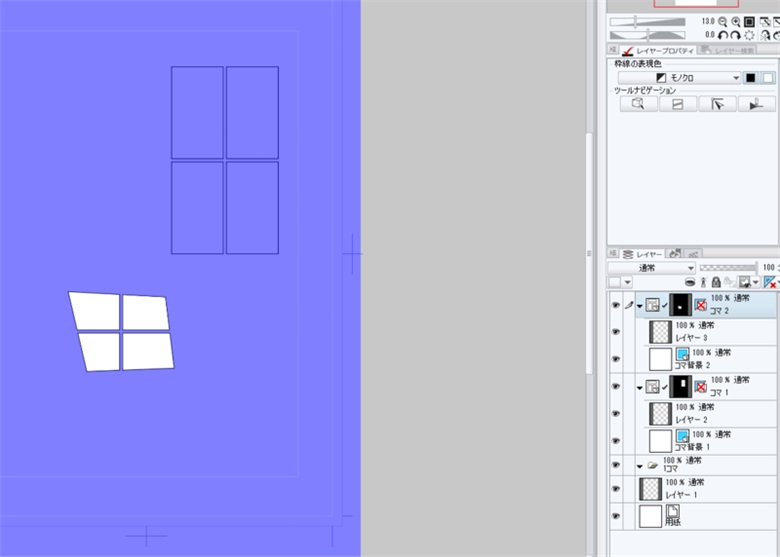Viewport: 780px width, 557px height.
Task: Select the black drawing color swatch
Action: pyautogui.click(x=751, y=78)
